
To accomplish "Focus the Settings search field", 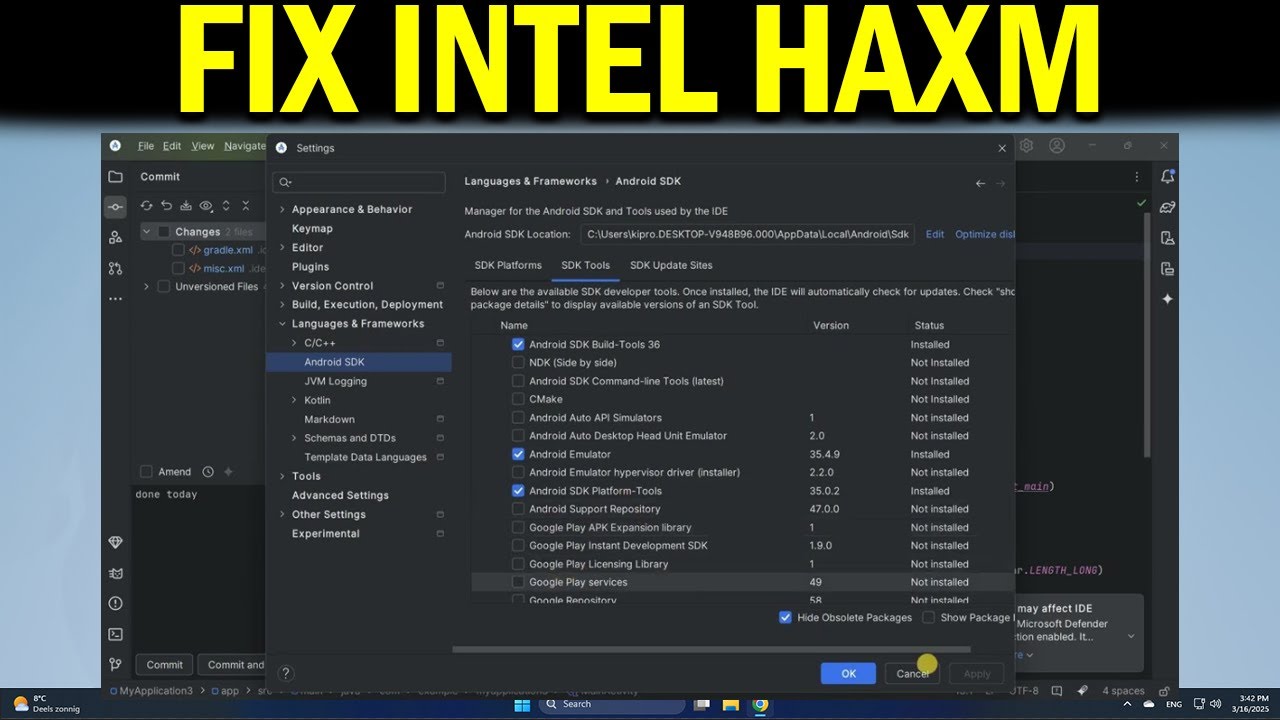I will (x=359, y=182).
